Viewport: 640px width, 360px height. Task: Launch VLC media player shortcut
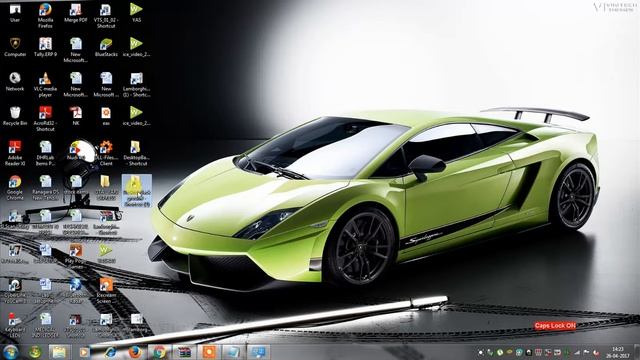[45, 85]
